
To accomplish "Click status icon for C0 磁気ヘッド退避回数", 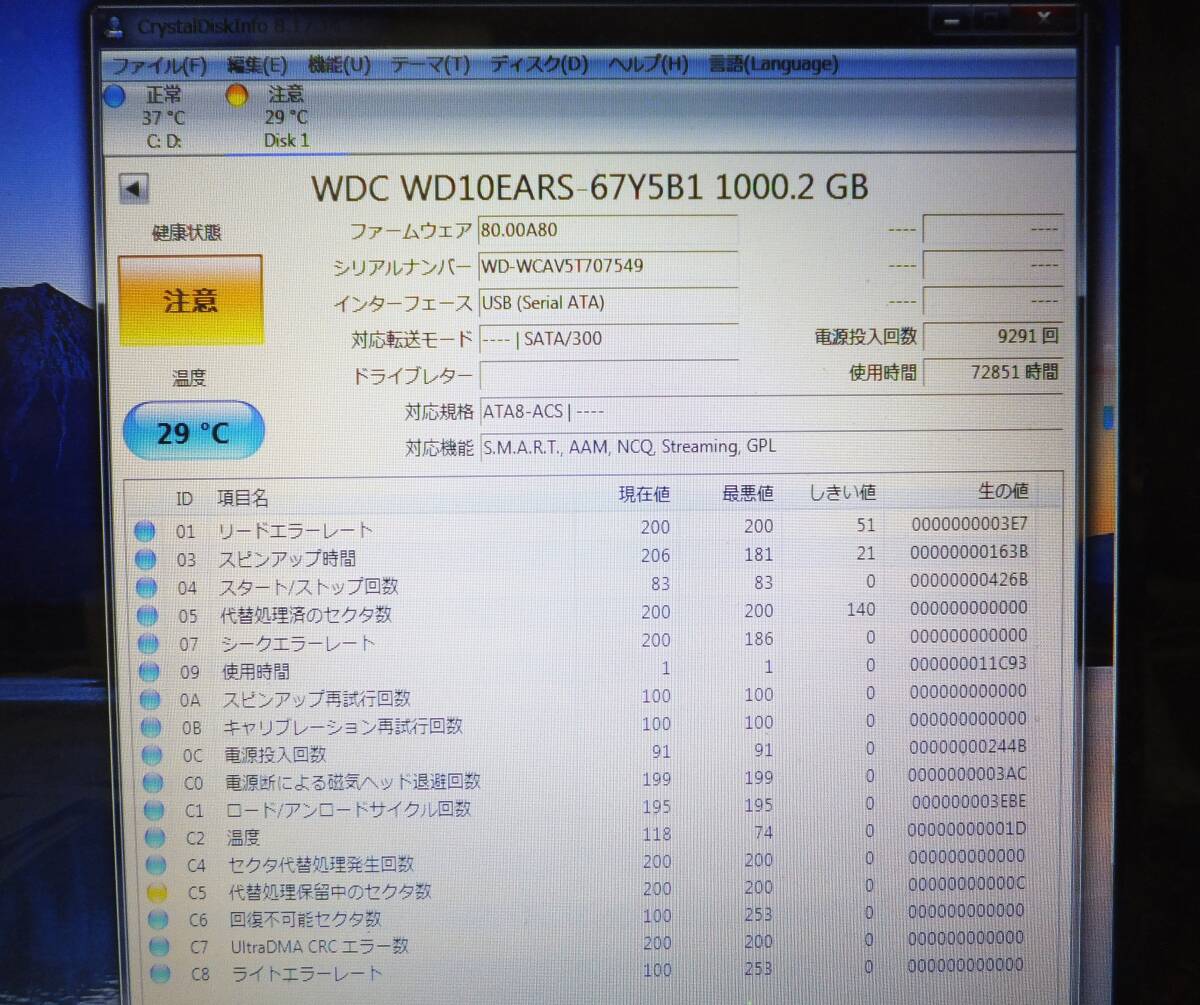I will (x=153, y=782).
